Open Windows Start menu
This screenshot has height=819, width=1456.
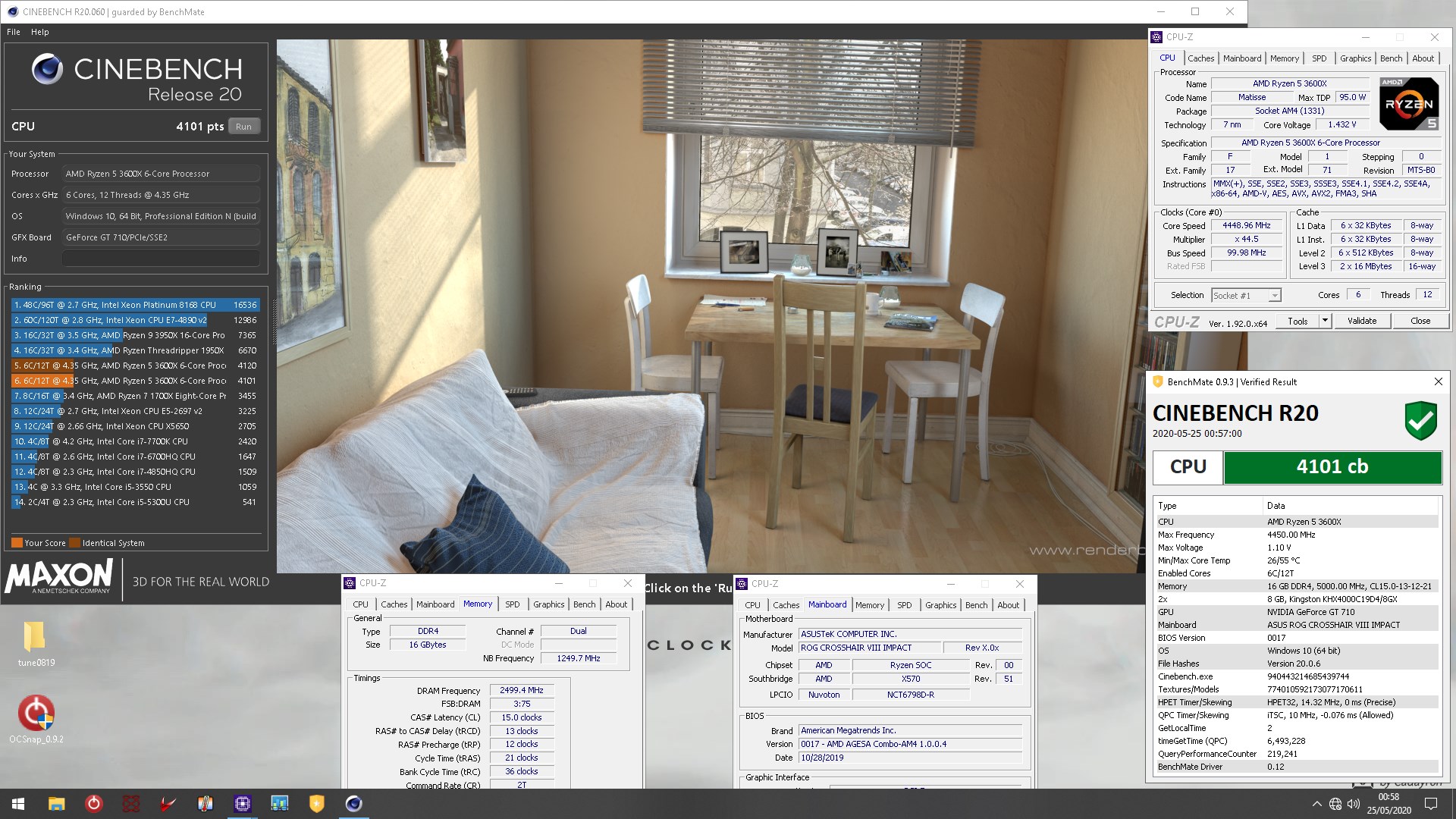click(18, 804)
